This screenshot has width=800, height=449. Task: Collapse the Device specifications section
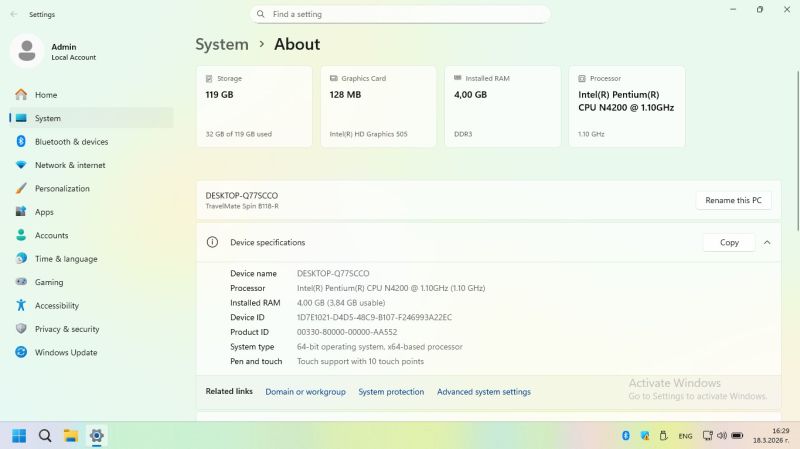[767, 242]
